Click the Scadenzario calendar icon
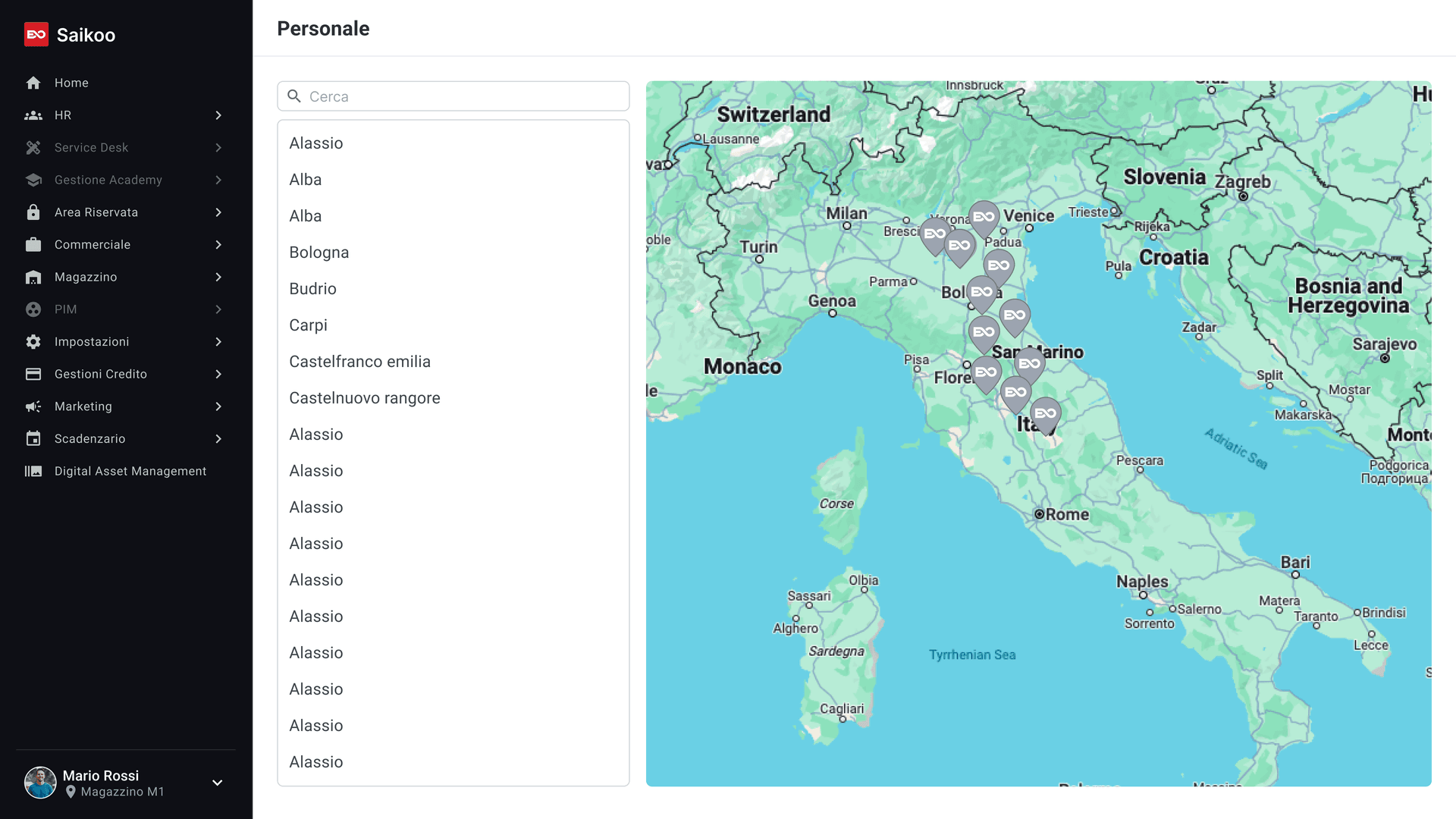The height and width of the screenshot is (819, 1456). pos(33,438)
